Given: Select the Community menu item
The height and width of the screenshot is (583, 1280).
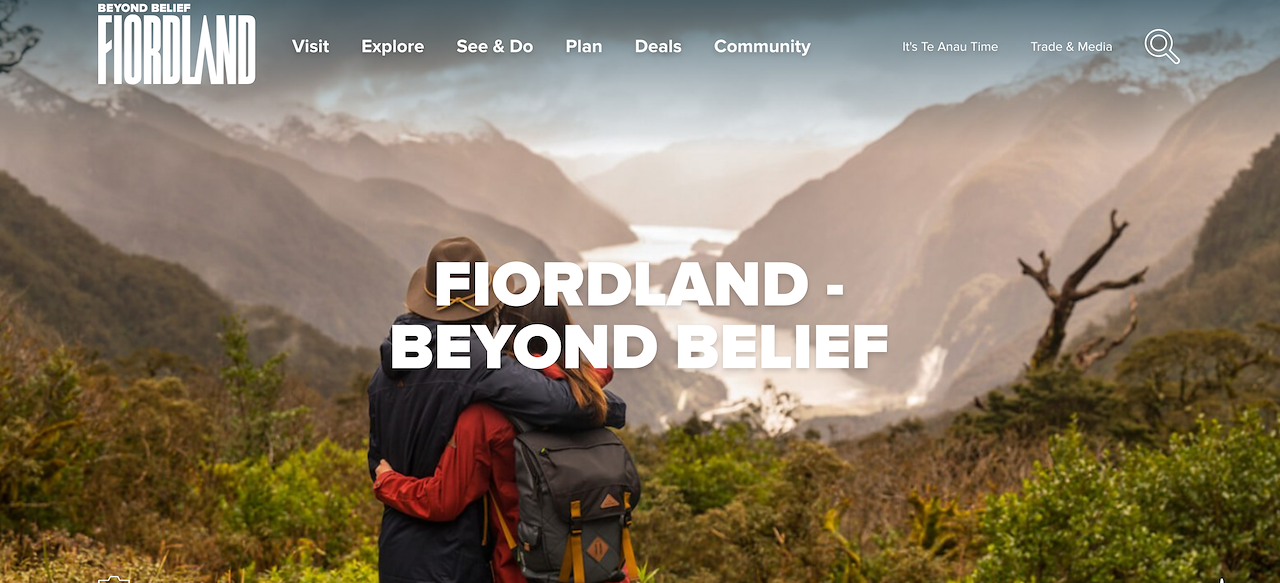Looking at the screenshot, I should (762, 46).
